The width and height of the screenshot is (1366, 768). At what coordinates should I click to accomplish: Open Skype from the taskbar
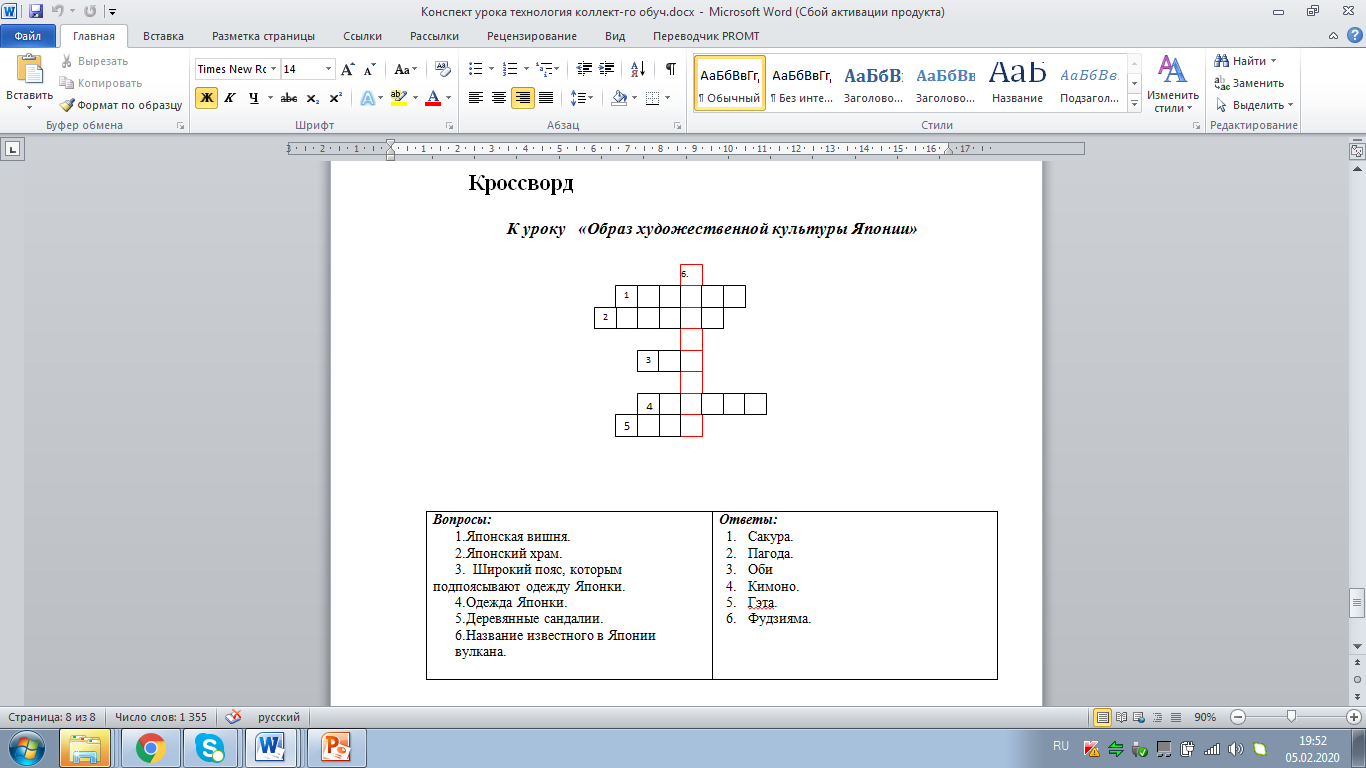210,747
